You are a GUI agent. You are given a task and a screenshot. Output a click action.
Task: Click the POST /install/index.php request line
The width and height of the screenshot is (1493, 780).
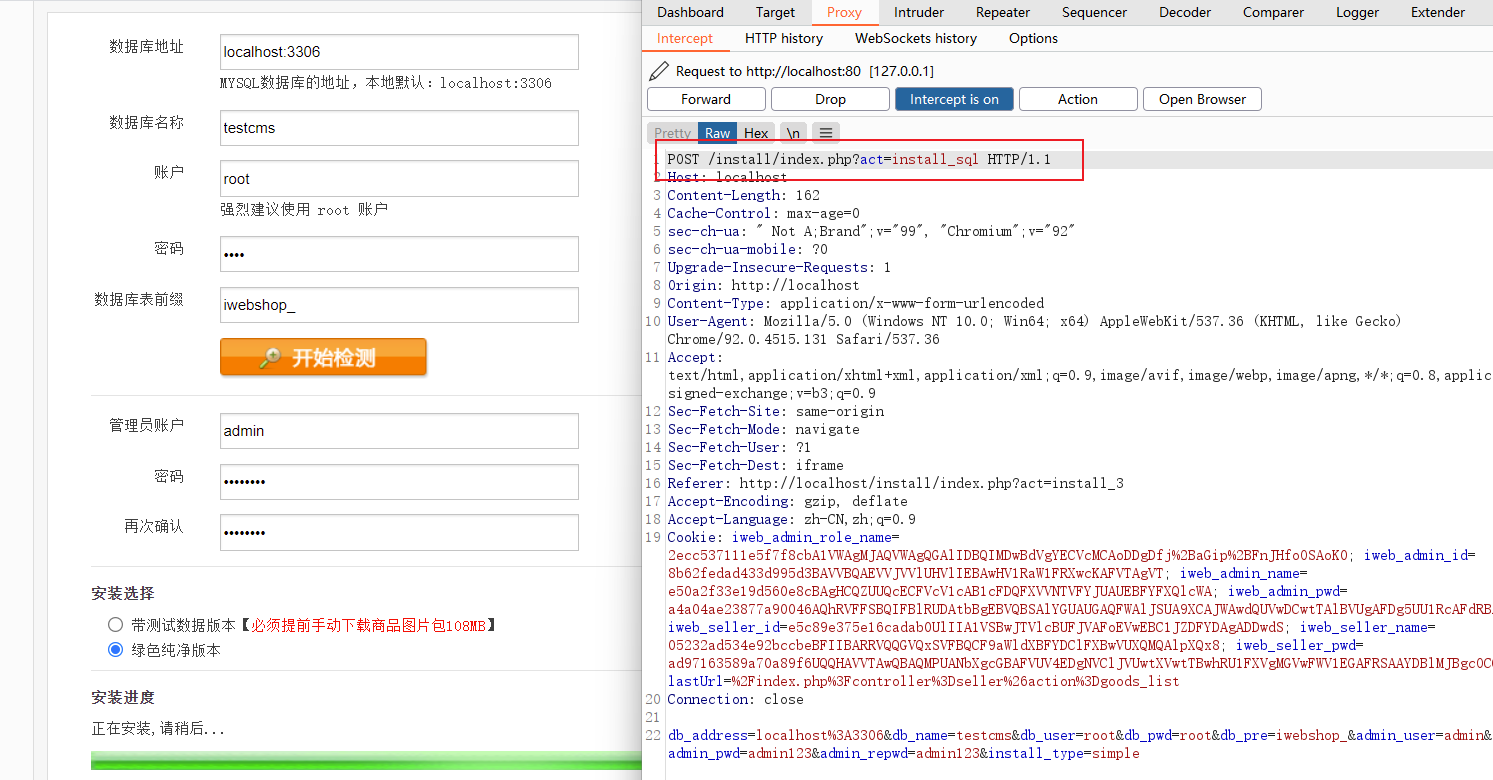pos(859,159)
